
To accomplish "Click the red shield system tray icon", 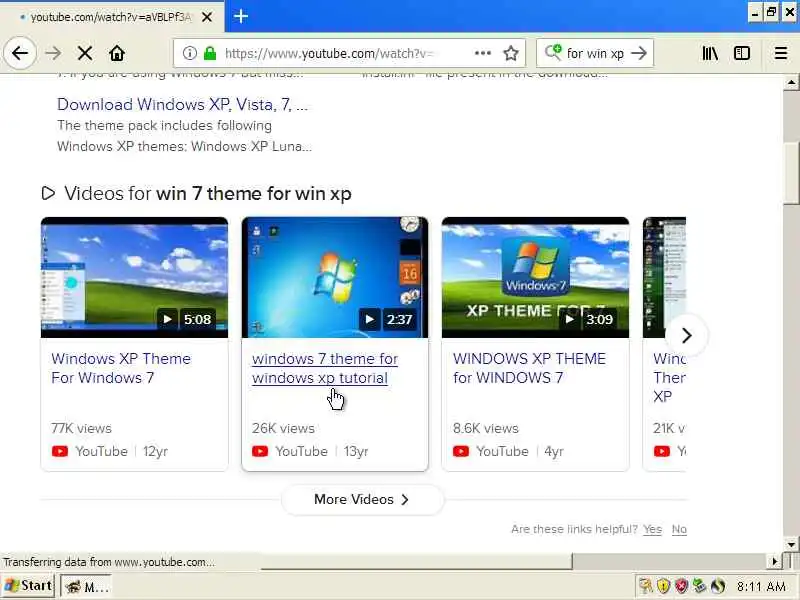I will click(x=681, y=586).
